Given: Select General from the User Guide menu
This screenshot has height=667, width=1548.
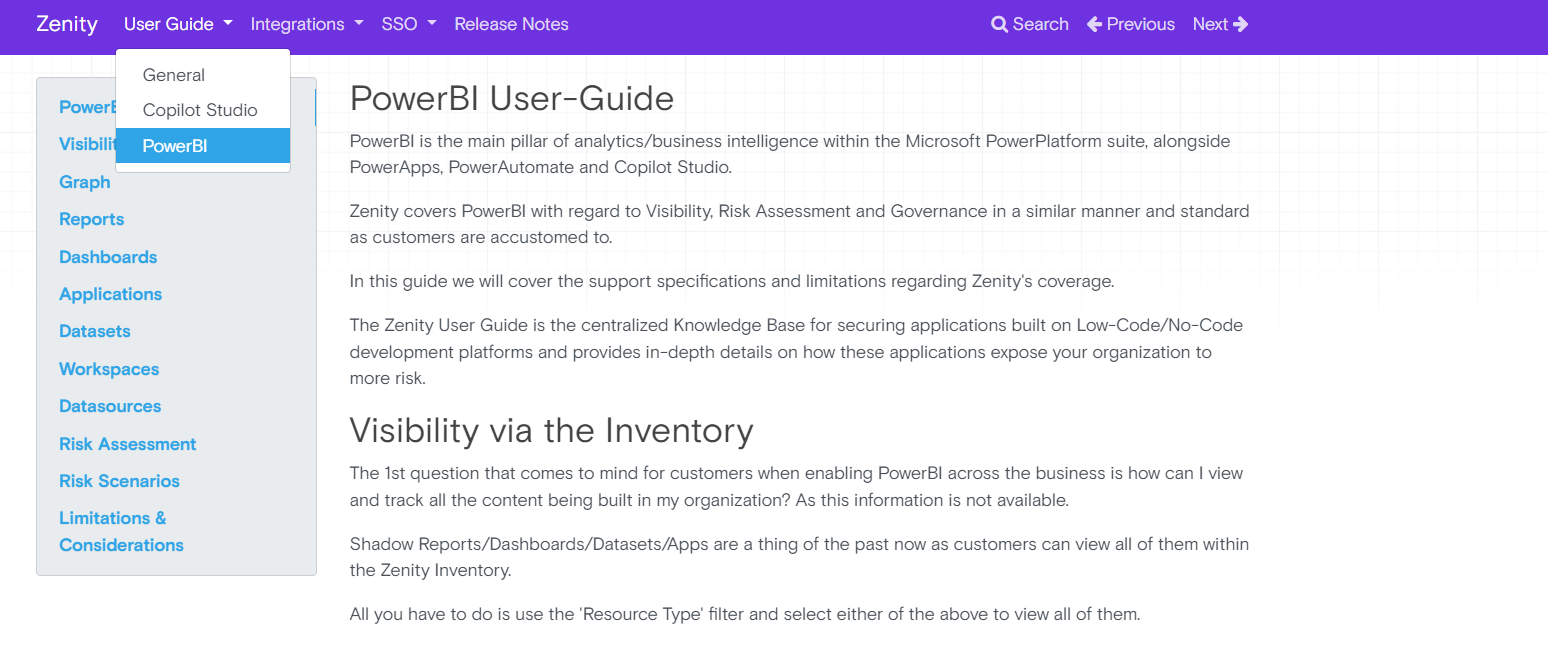Looking at the screenshot, I should [174, 75].
